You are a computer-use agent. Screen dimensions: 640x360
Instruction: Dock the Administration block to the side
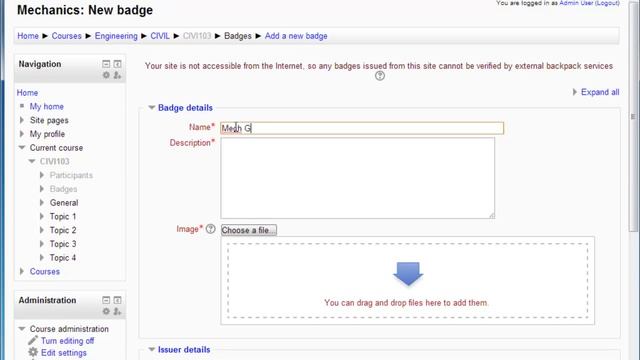117,300
